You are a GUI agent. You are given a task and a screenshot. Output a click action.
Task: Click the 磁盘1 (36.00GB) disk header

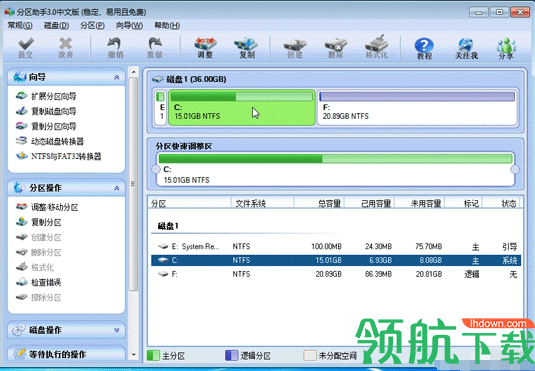[189, 79]
